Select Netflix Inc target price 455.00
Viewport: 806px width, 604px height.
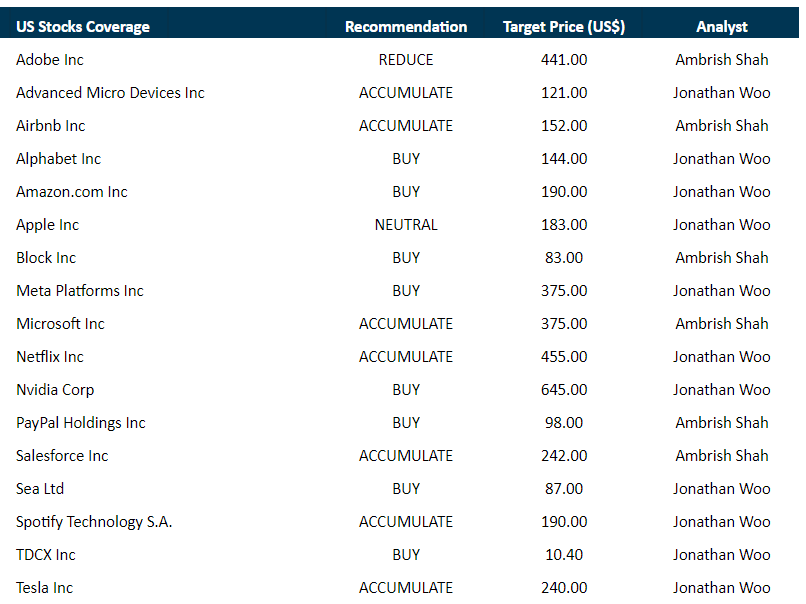pos(564,357)
